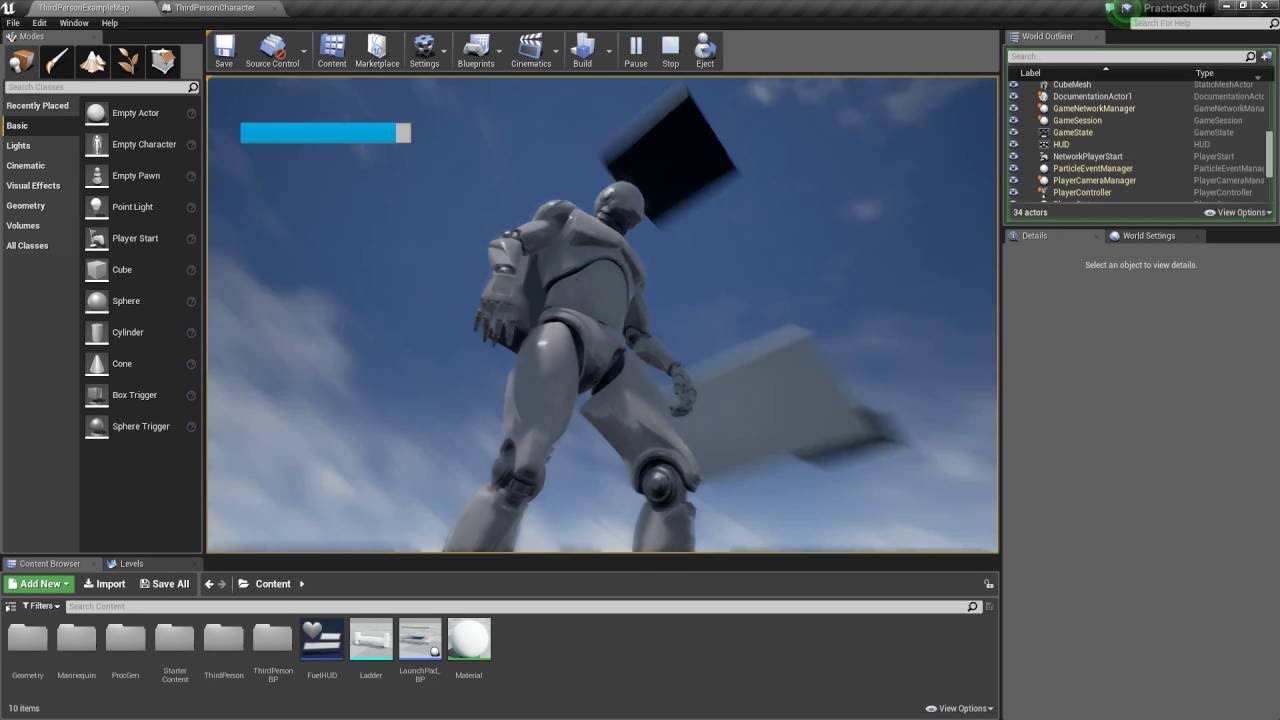Stop the play session
The image size is (1280, 720).
tap(671, 51)
